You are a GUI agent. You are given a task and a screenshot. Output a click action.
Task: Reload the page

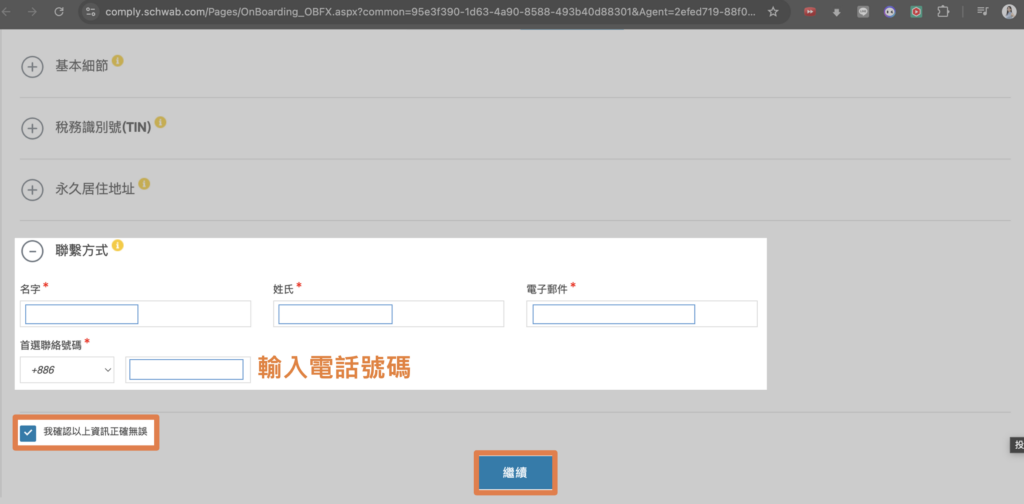[x=59, y=12]
